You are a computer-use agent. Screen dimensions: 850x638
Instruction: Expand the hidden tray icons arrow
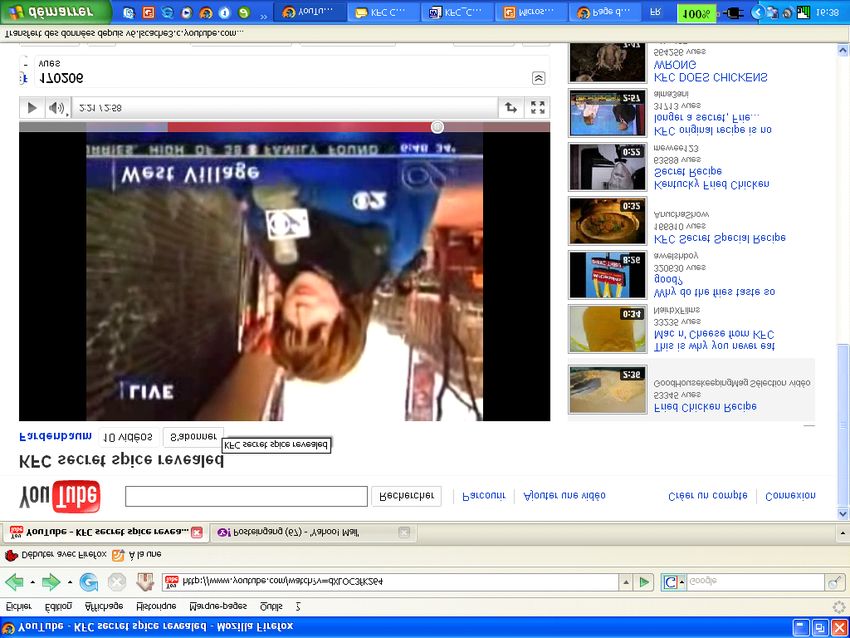[x=758, y=12]
